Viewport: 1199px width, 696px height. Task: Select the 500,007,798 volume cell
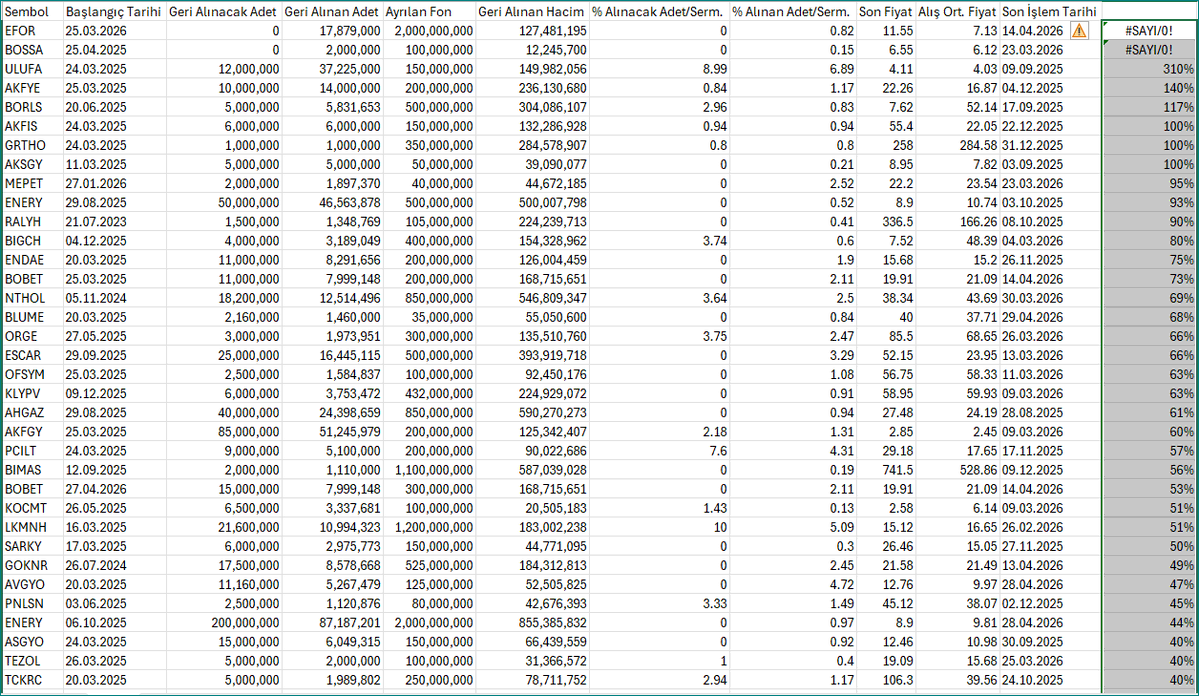[532, 203]
